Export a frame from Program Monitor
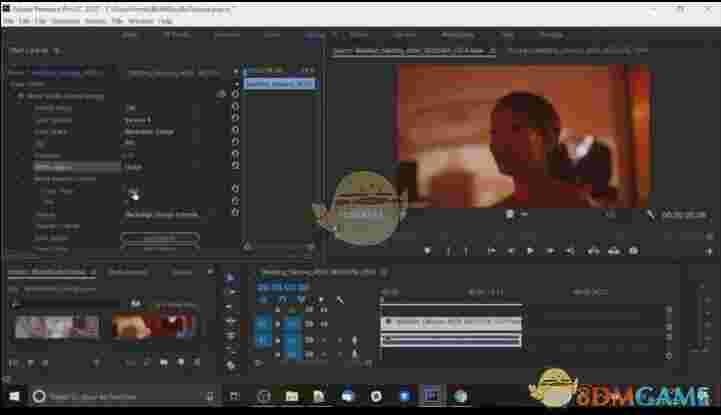 [634, 251]
